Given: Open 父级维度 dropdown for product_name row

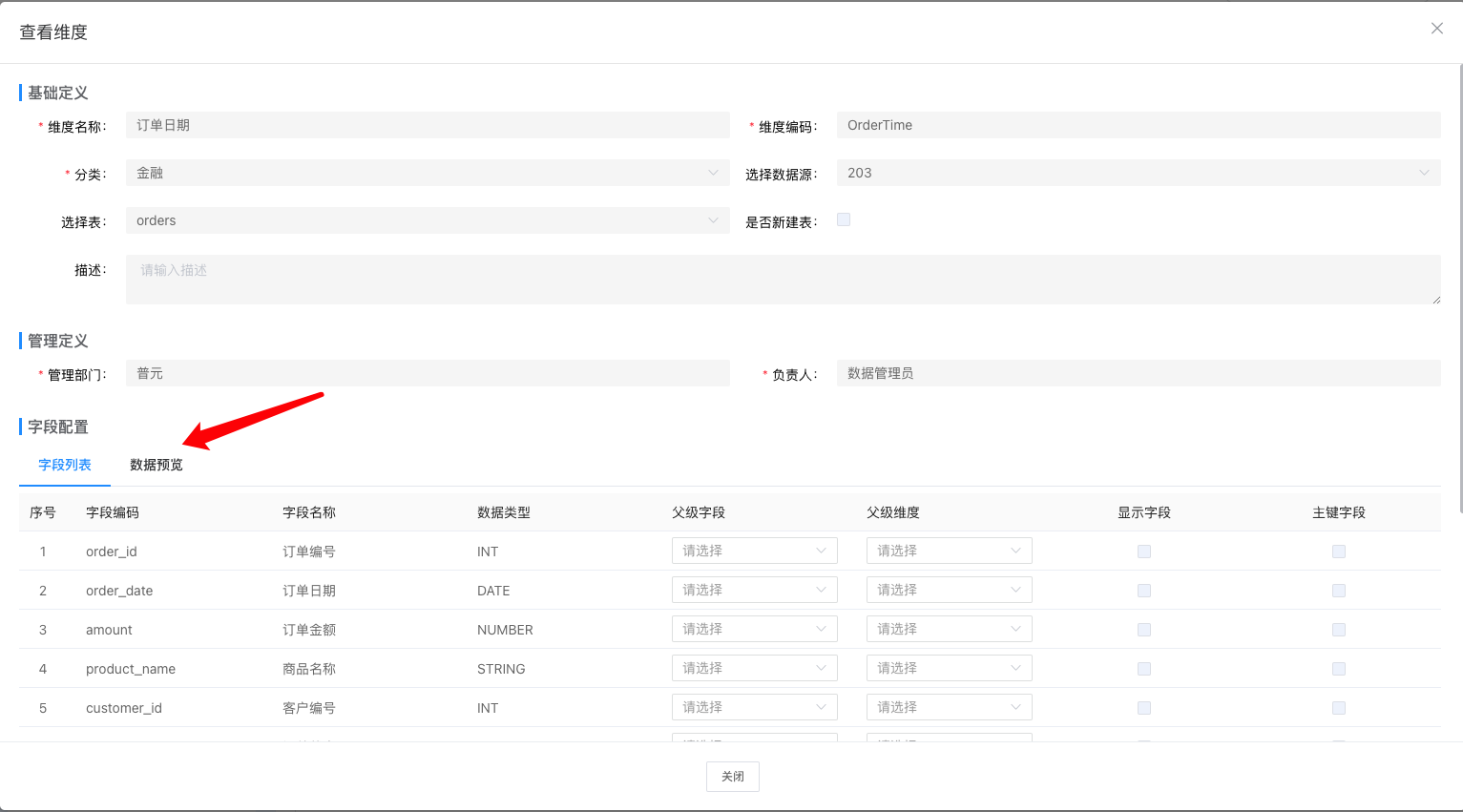Looking at the screenshot, I should [949, 669].
